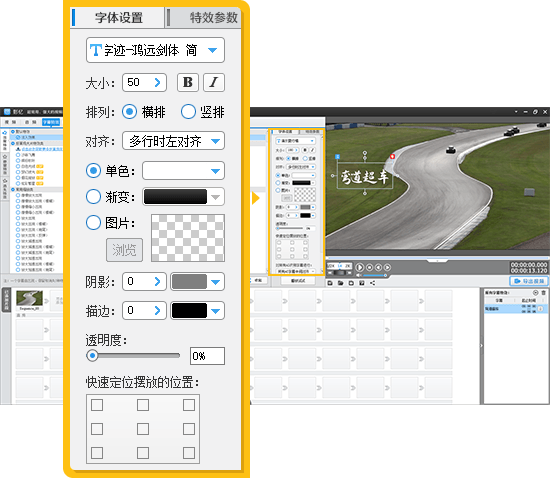Open the font name dropdown
This screenshot has height=478, width=550.
[x=155, y=50]
